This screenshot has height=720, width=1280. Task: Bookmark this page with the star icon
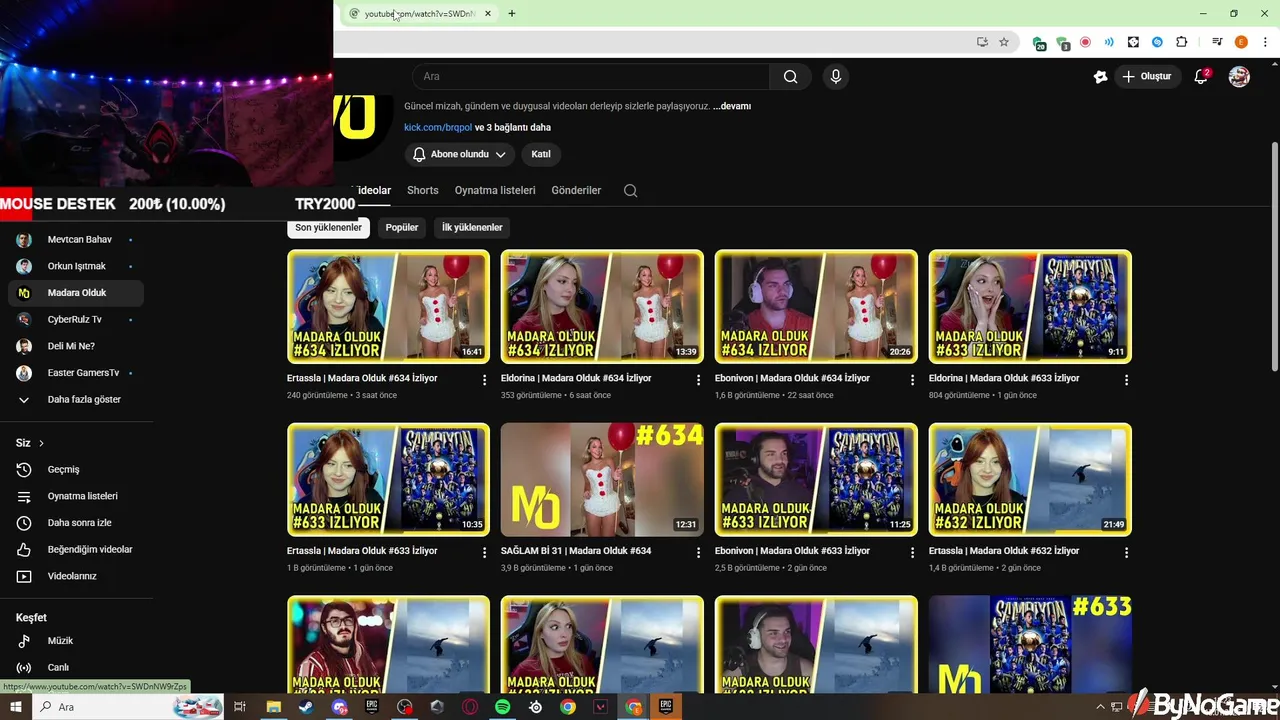point(1004,42)
